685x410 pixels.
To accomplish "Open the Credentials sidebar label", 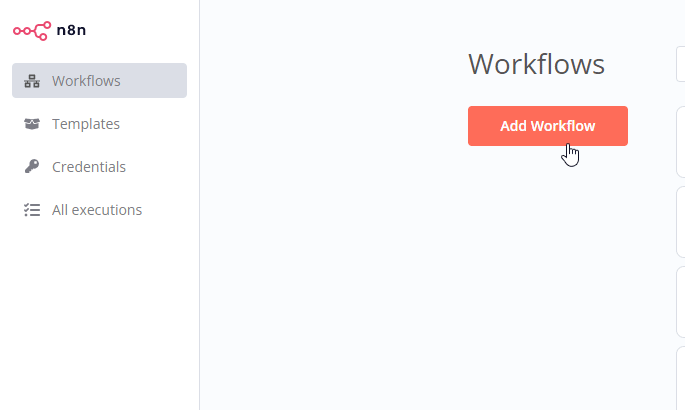I will pos(89,167).
